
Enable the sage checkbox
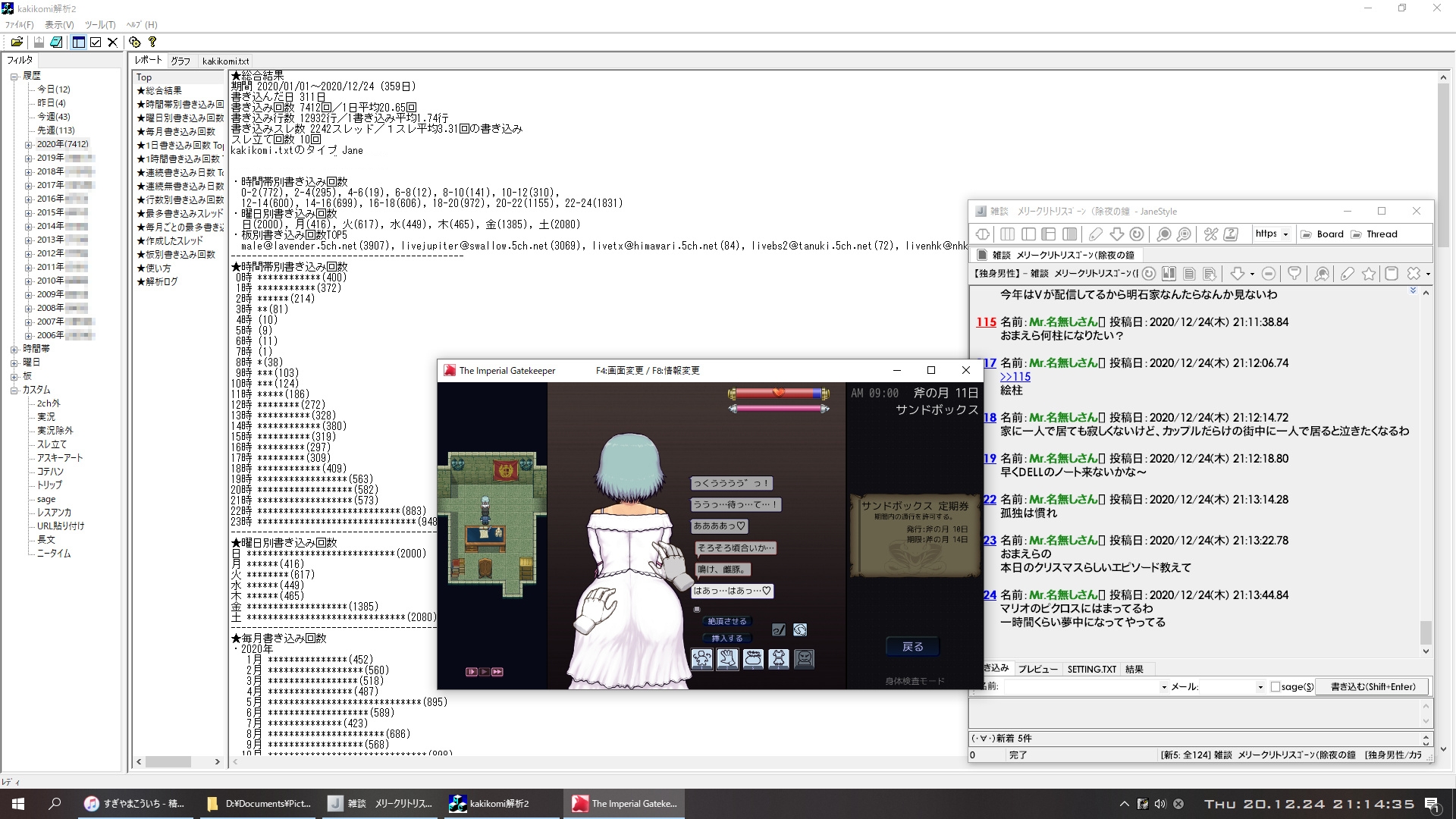[1276, 687]
